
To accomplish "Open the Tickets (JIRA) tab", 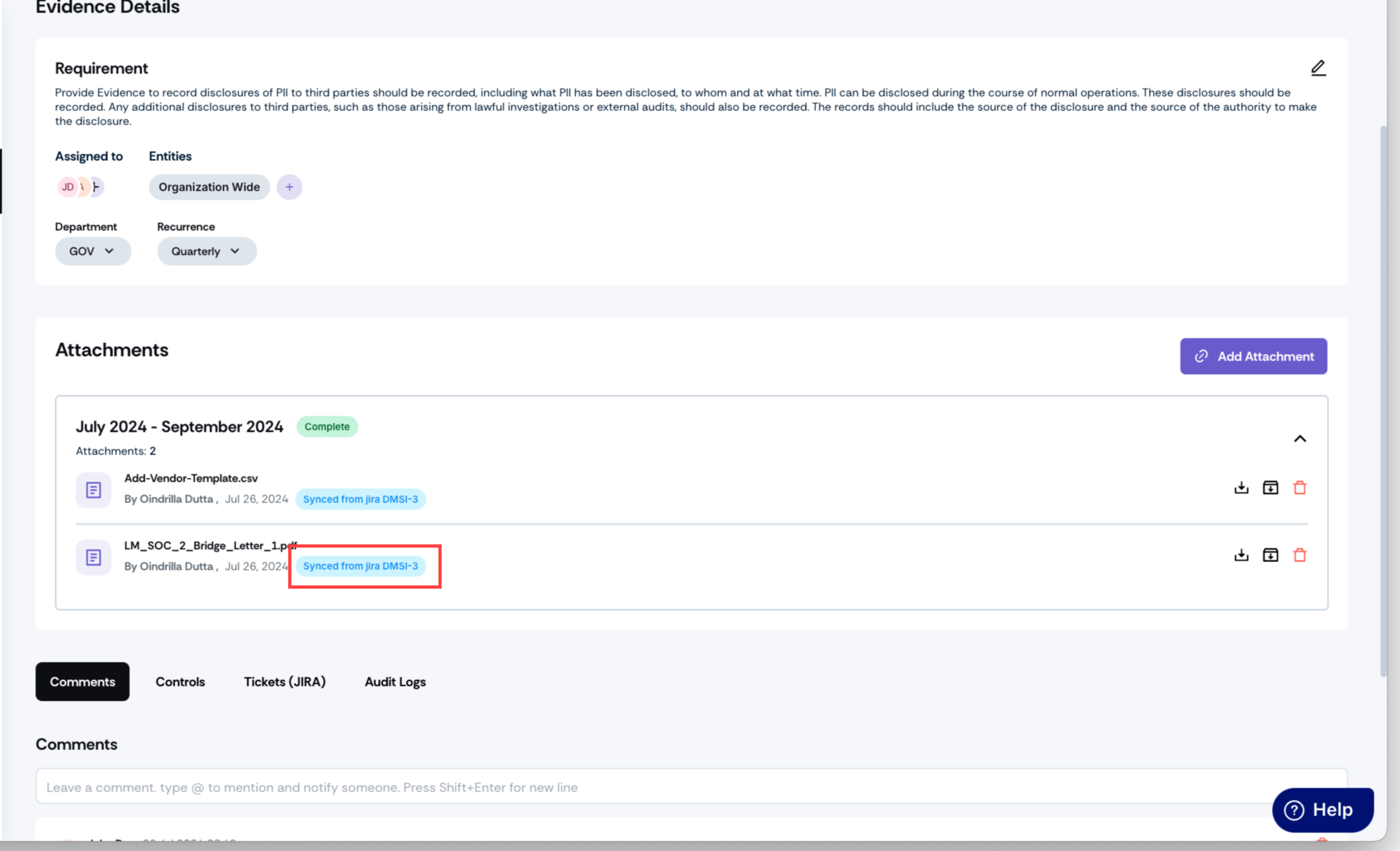I will pyautogui.click(x=284, y=681).
